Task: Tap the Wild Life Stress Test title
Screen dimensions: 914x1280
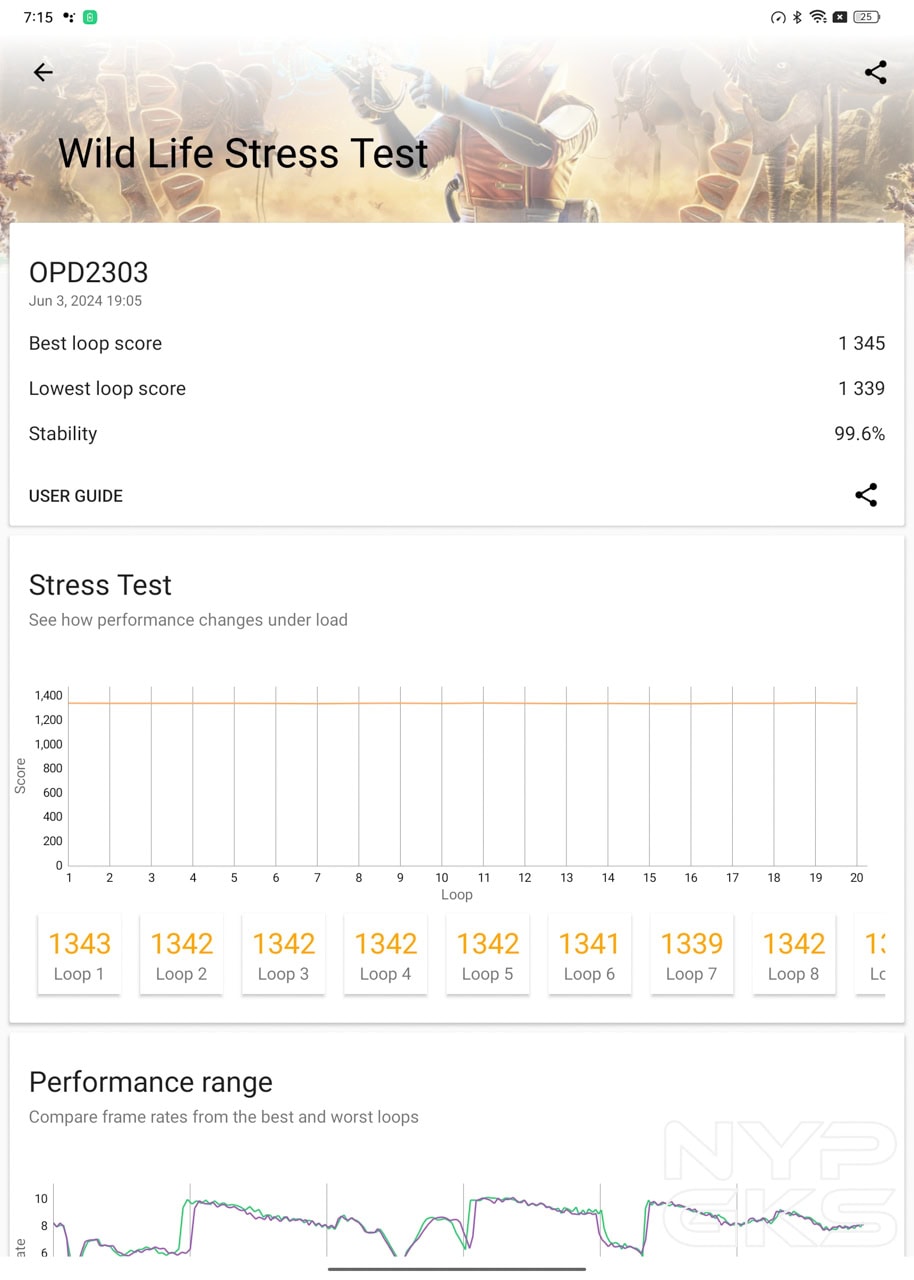Action: coord(243,153)
